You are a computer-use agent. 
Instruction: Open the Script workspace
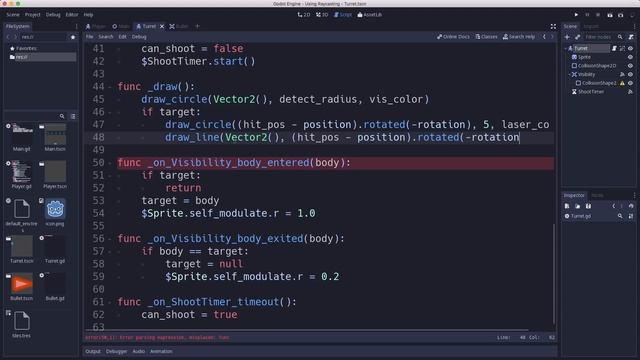343,15
